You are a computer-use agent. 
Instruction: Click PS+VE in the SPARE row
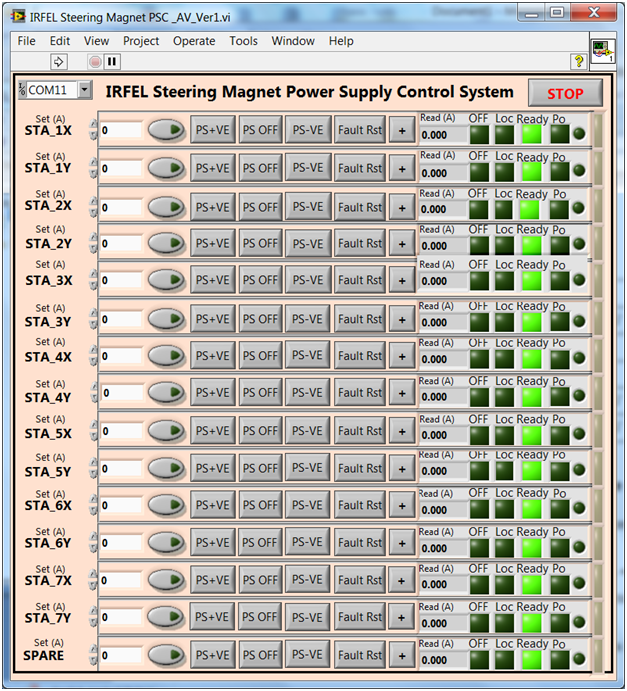[x=213, y=655]
